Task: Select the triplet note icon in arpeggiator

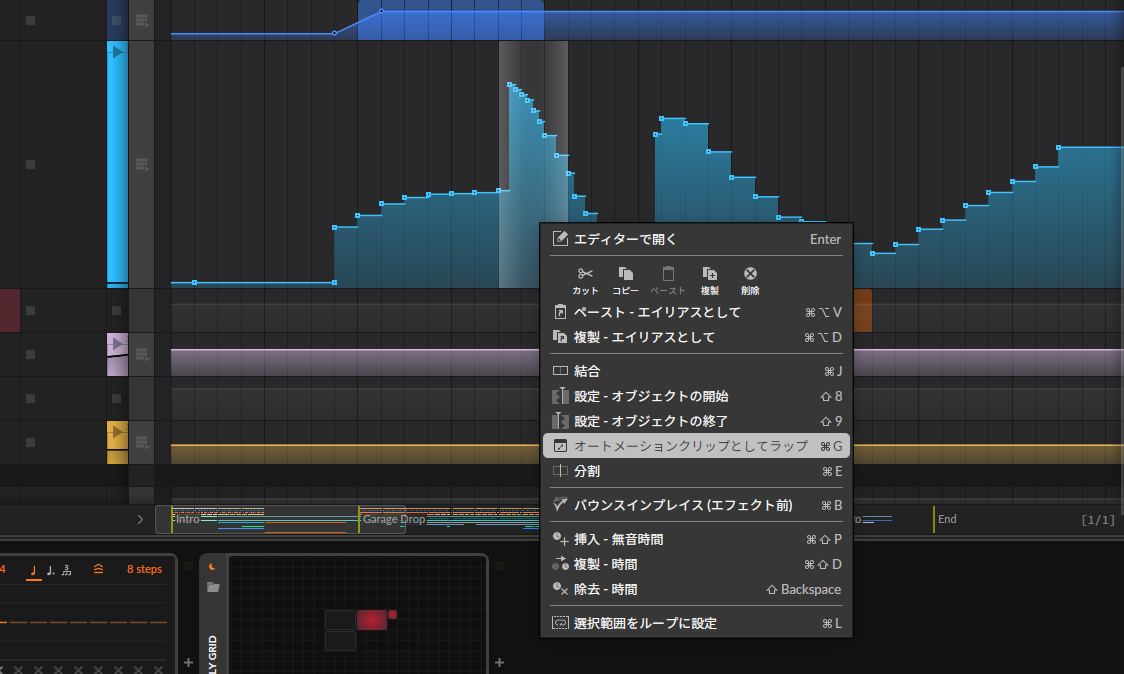Action: (x=67, y=570)
